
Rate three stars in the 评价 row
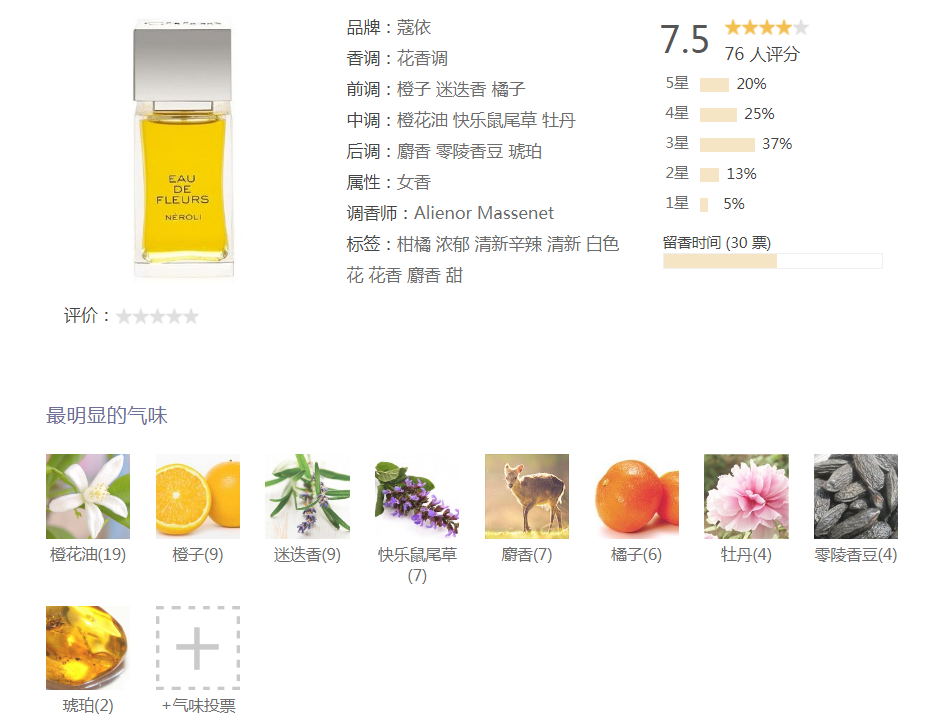pyautogui.click(x=157, y=316)
